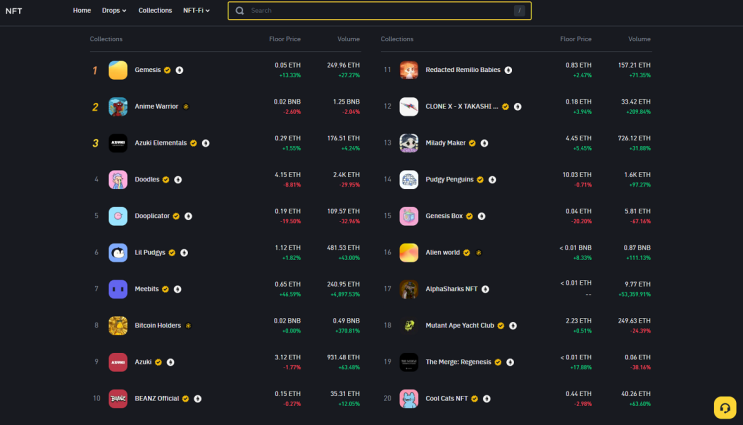This screenshot has height=425, width=743.
Task: Open the Doodles collection avatar
Action: pos(118,180)
